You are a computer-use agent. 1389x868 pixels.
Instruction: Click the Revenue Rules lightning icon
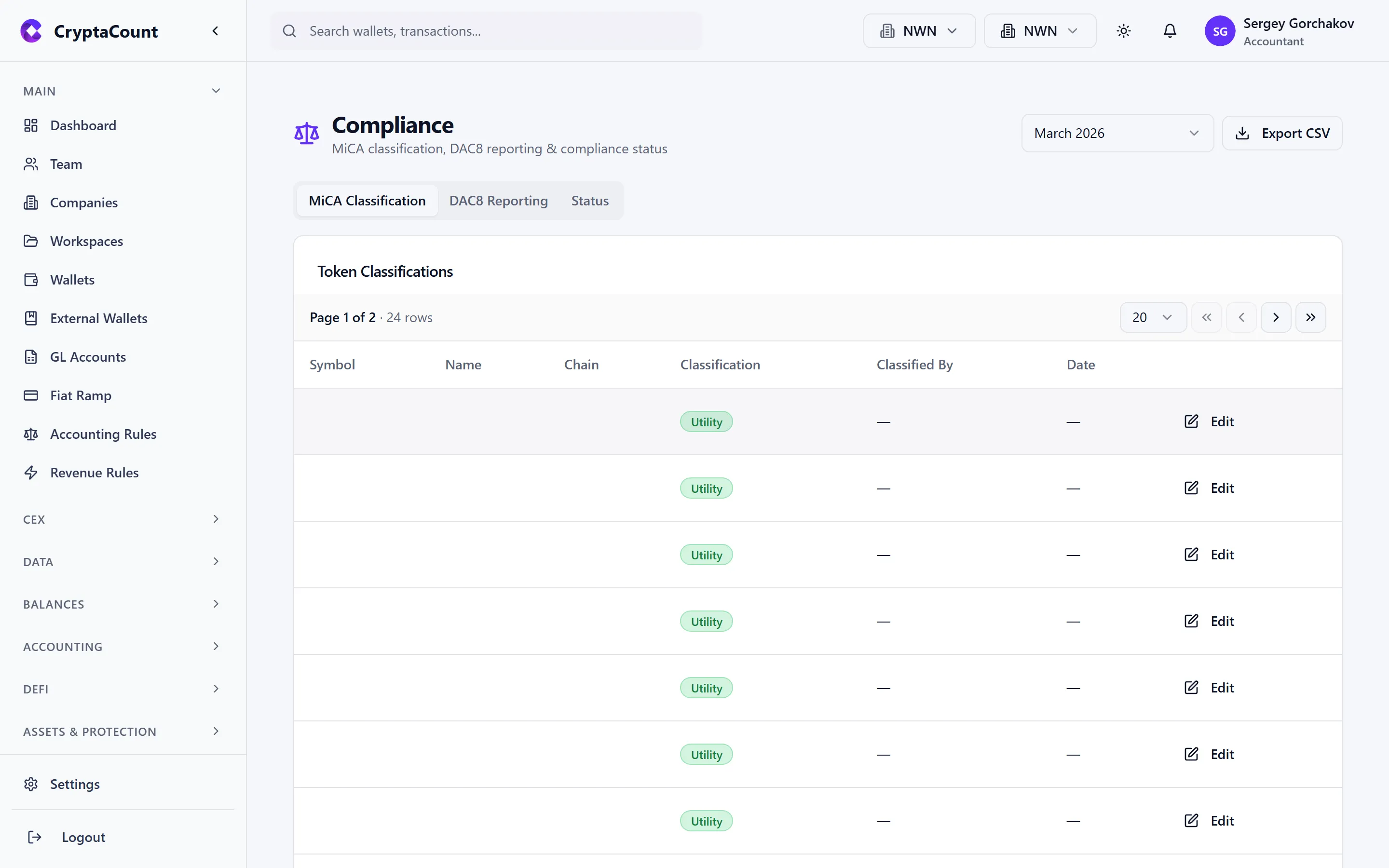tap(31, 473)
